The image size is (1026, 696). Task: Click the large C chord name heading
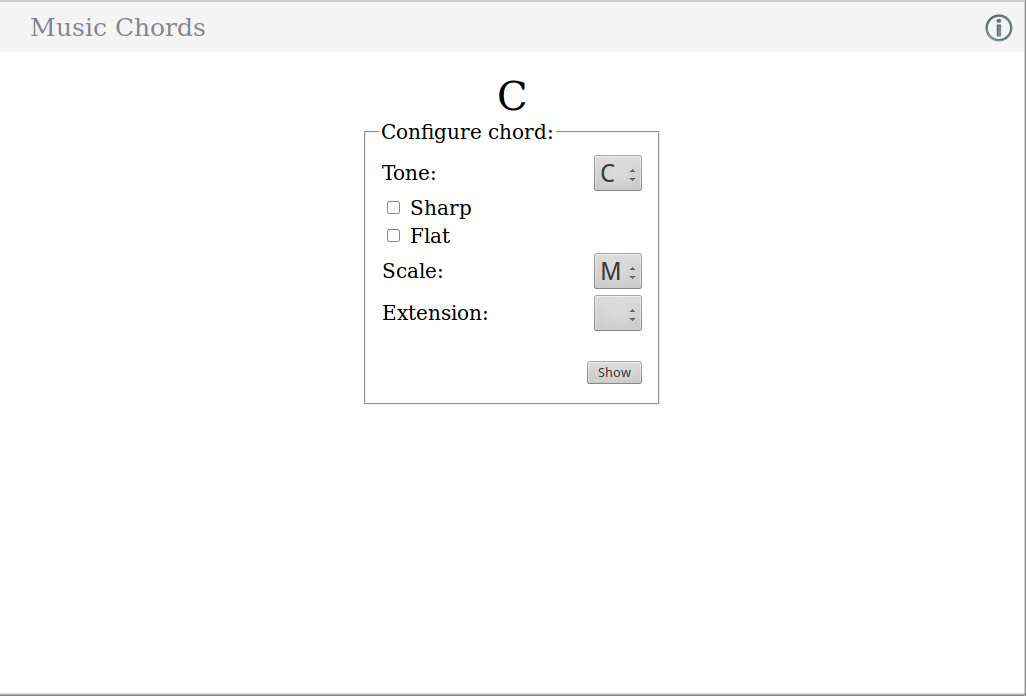(512, 96)
